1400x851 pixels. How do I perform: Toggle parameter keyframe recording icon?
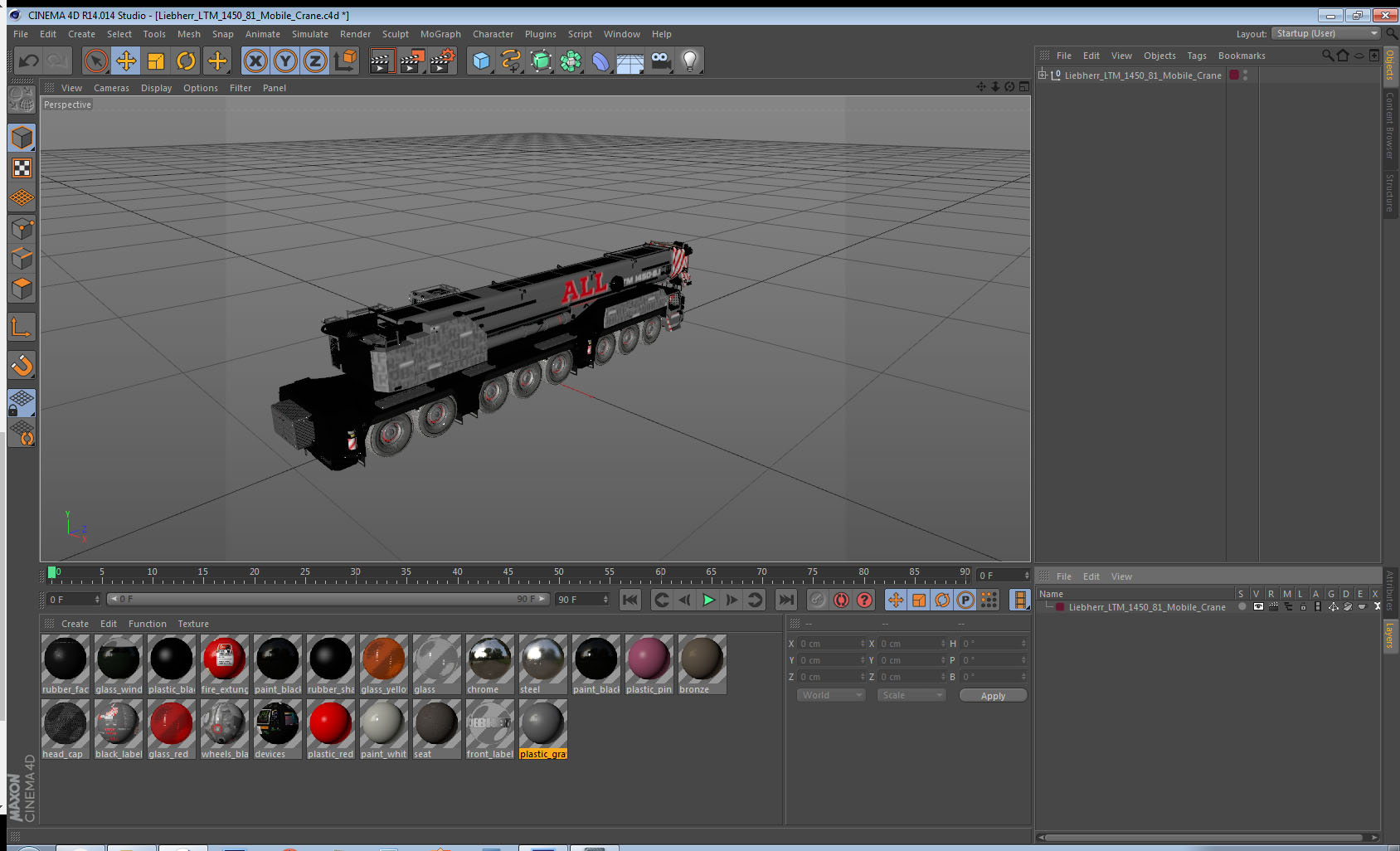pyautogui.click(x=965, y=600)
